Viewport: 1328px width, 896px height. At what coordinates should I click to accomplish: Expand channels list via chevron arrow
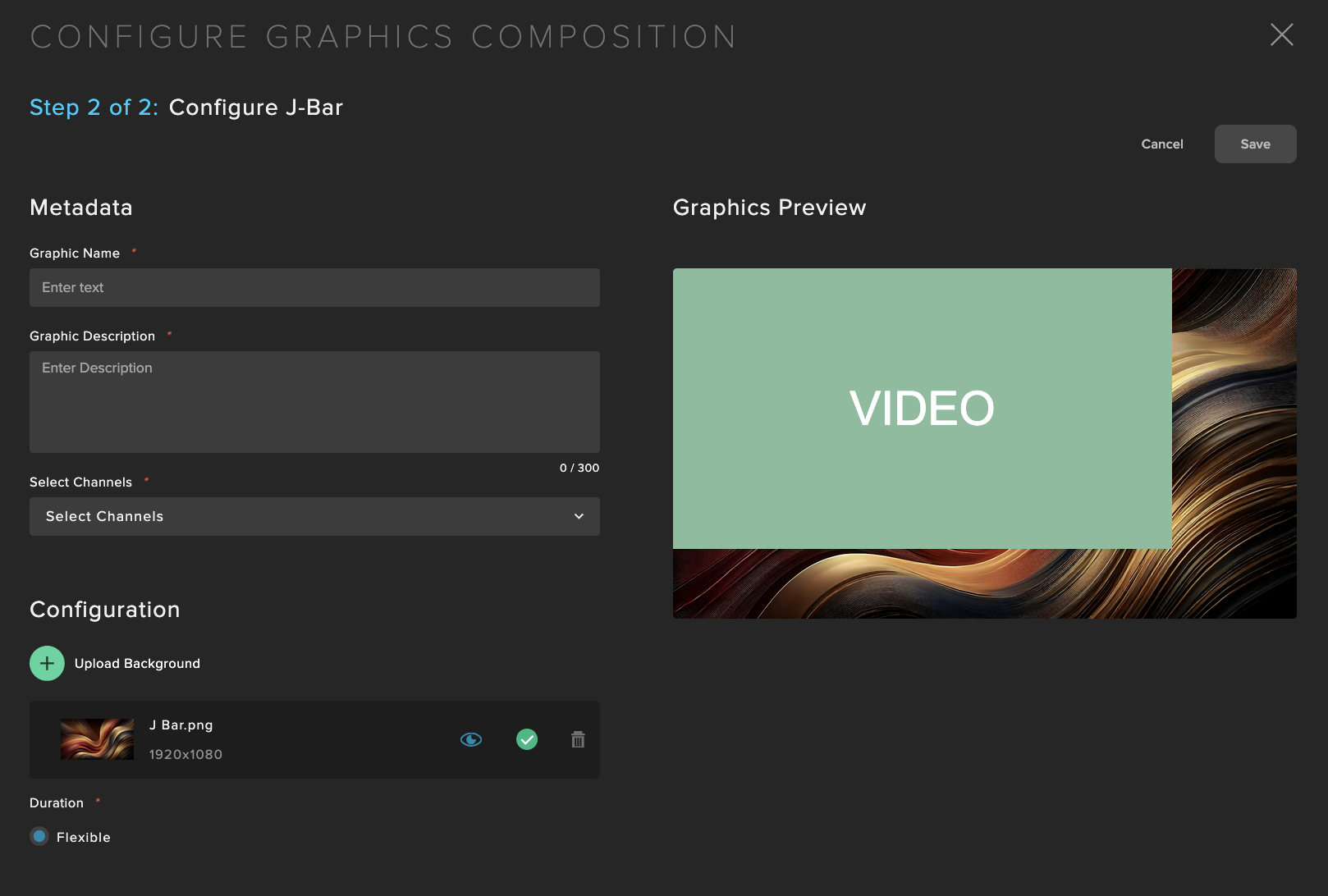(x=579, y=517)
